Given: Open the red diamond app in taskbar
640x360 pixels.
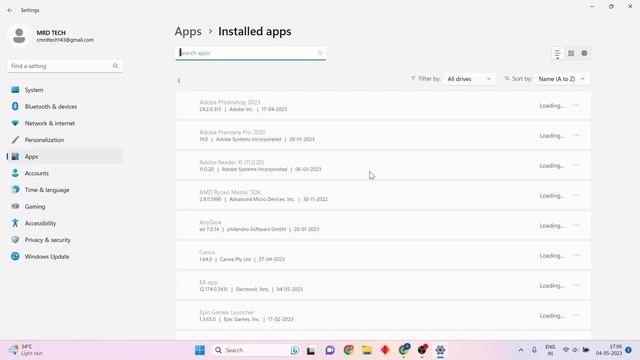Looking at the screenshot, I should pyautogui.click(x=385, y=350).
